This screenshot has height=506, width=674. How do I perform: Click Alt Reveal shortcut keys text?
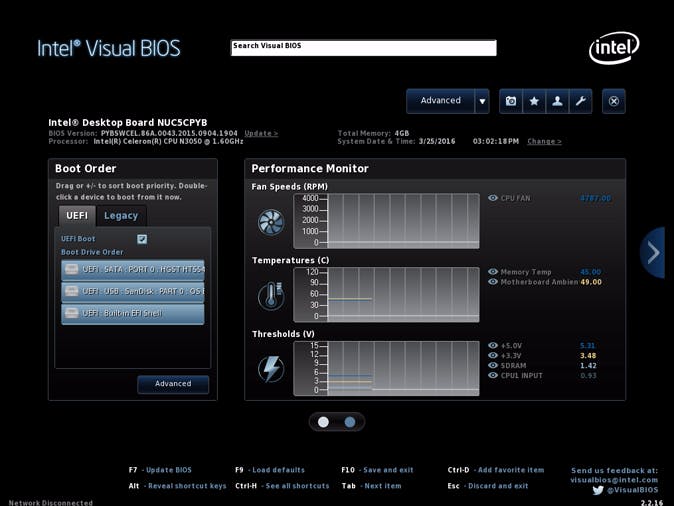click(177, 486)
